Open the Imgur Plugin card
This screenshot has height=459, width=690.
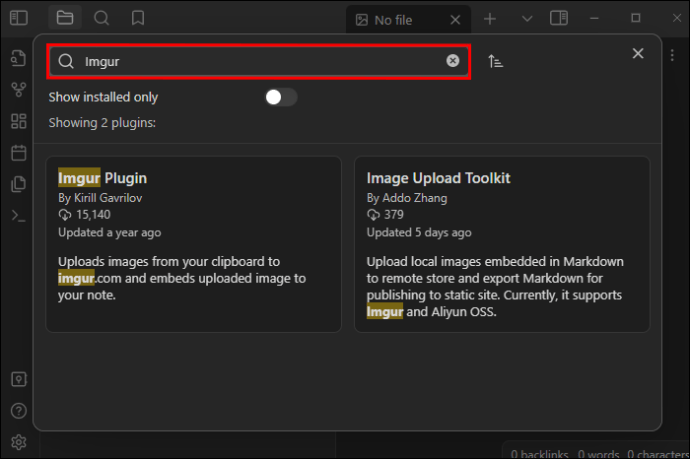(194, 244)
